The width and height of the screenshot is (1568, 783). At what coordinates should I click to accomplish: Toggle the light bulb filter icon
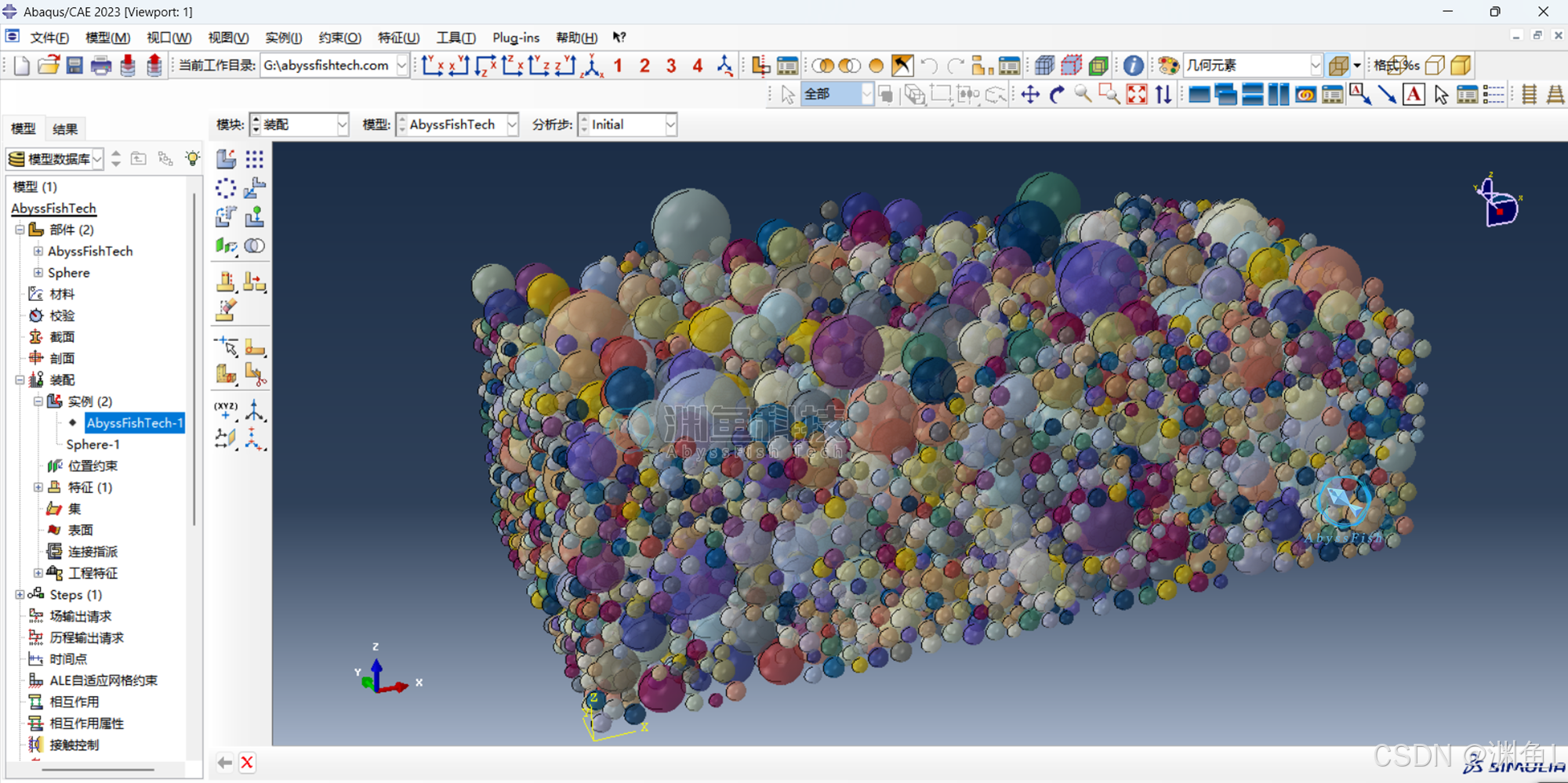click(192, 158)
